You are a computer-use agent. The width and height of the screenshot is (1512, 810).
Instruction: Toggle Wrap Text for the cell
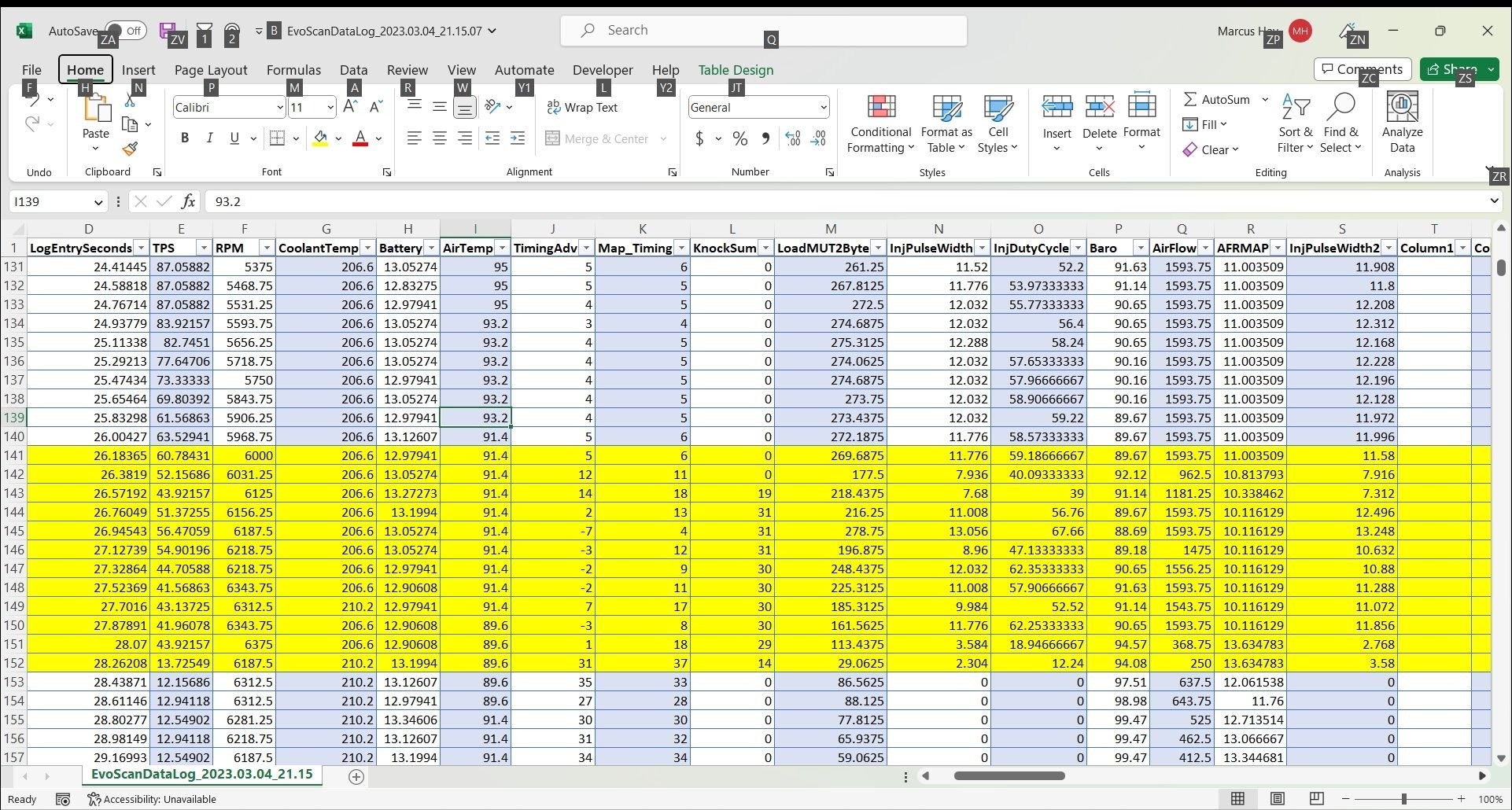(582, 108)
